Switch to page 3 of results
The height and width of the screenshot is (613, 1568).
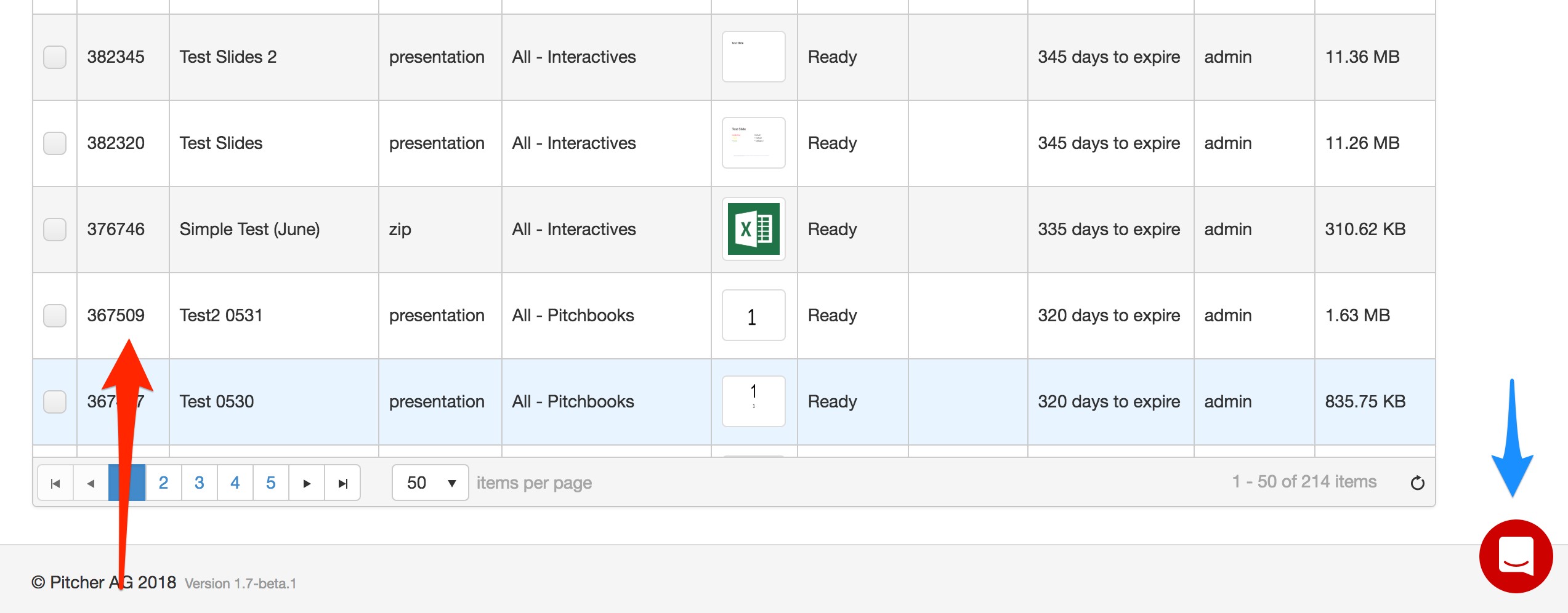click(199, 483)
